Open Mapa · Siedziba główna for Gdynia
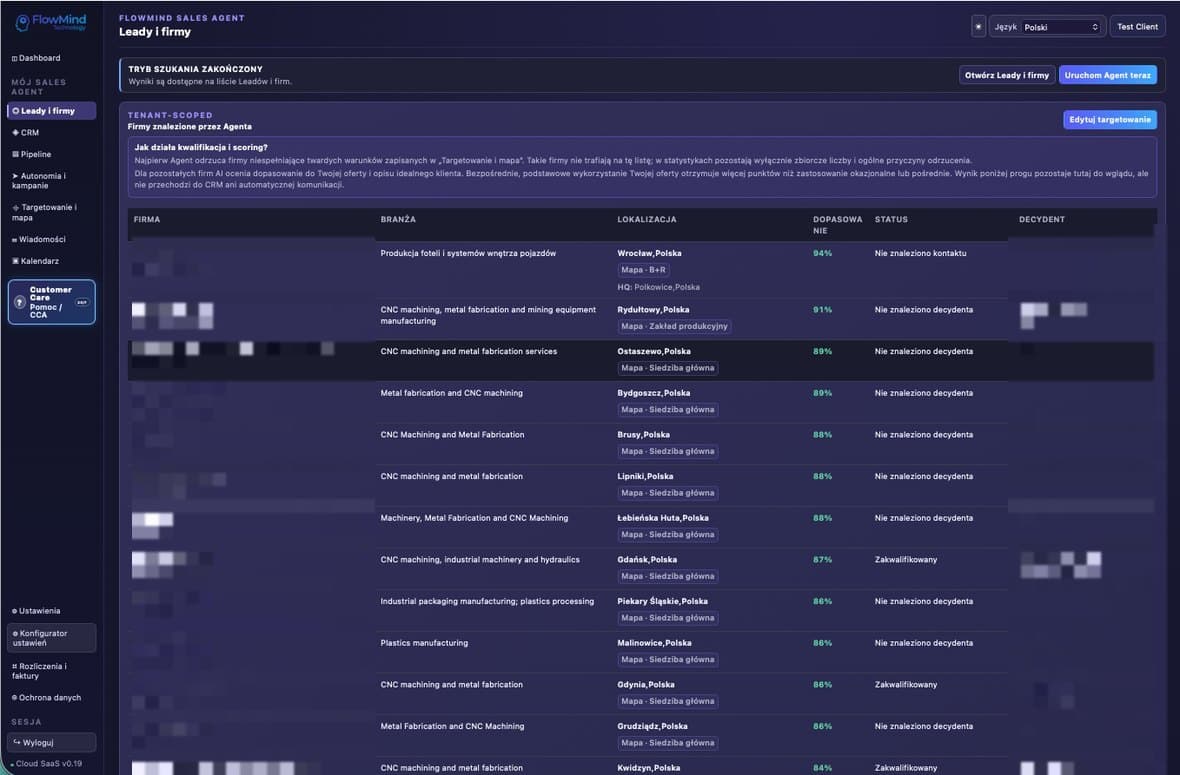Screen dimensions: 1180x775 click(668, 701)
